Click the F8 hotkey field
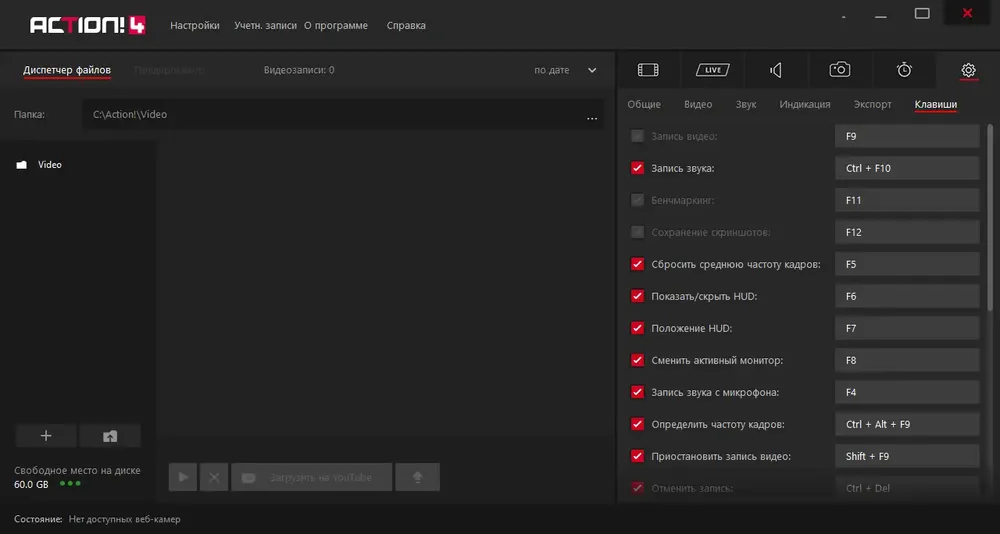1000x534 pixels. [907, 360]
